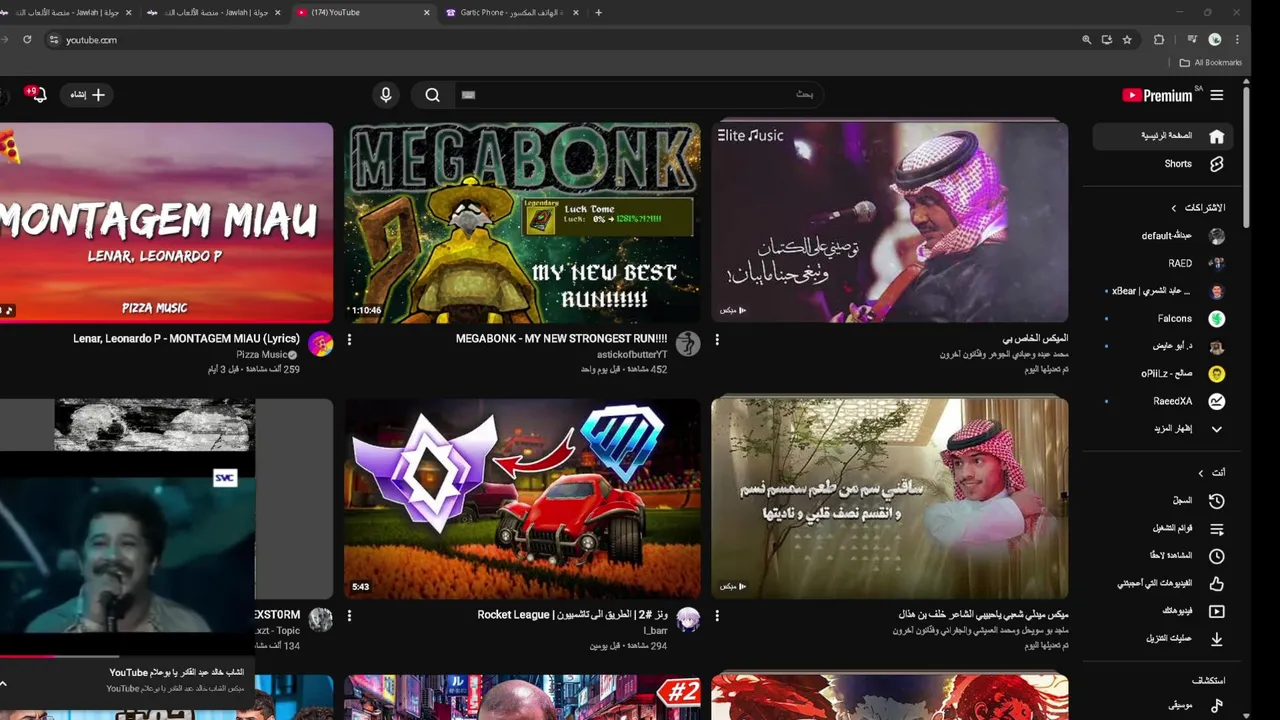This screenshot has height=720, width=1280.
Task: Open Chrome media controls icon
Action: (1192, 40)
